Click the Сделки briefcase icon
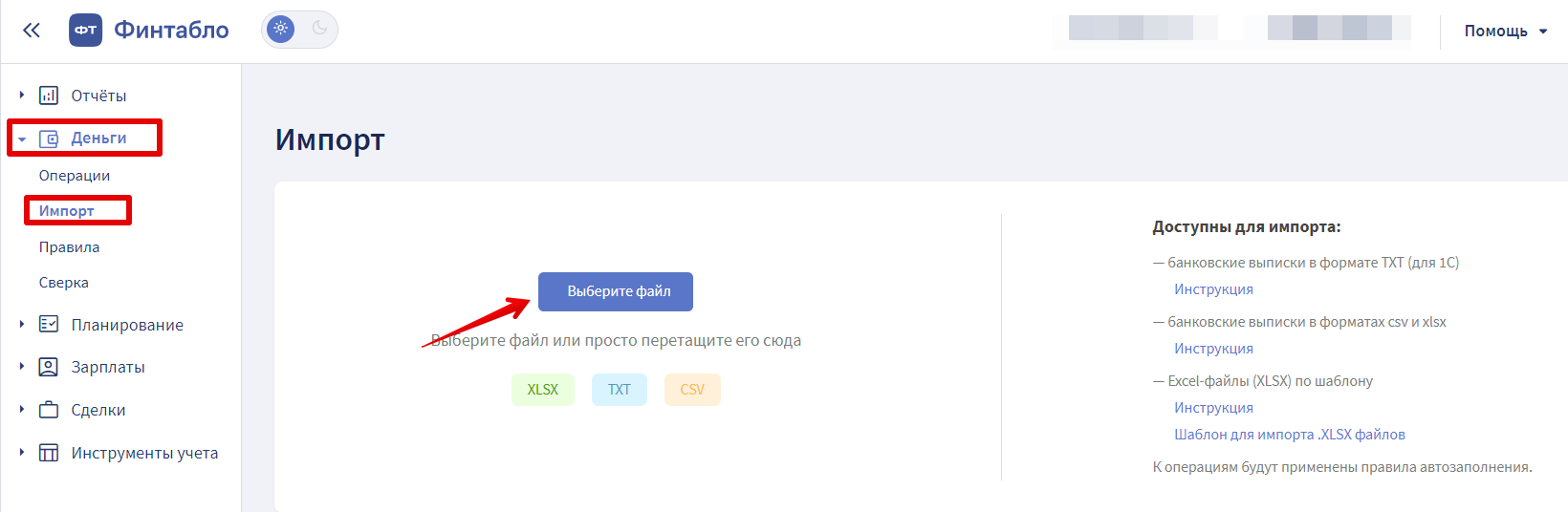Image resolution: width=1568 pixels, height=512 pixels. (49, 410)
